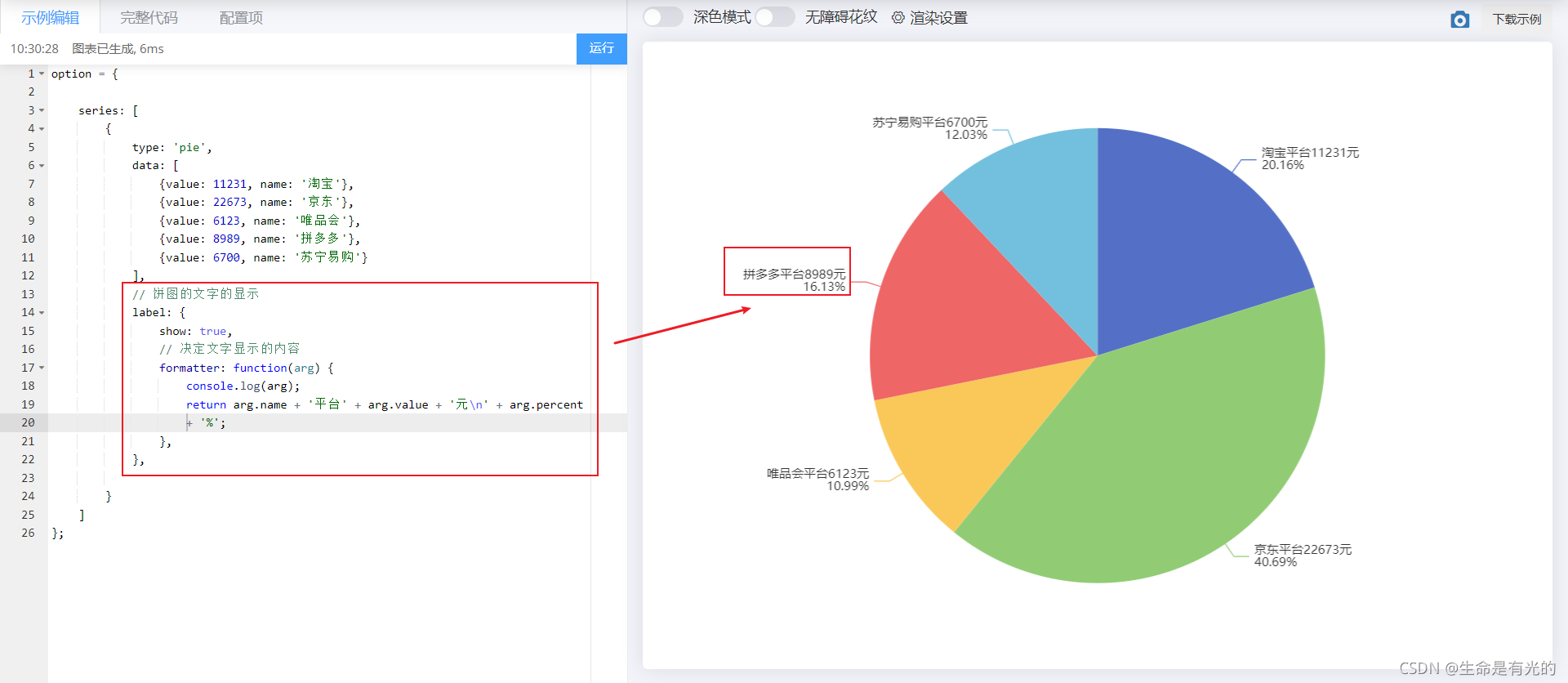This screenshot has height=683, width=1568.
Task: Open the 渲染设置 gear settings
Action: pyautogui.click(x=929, y=17)
